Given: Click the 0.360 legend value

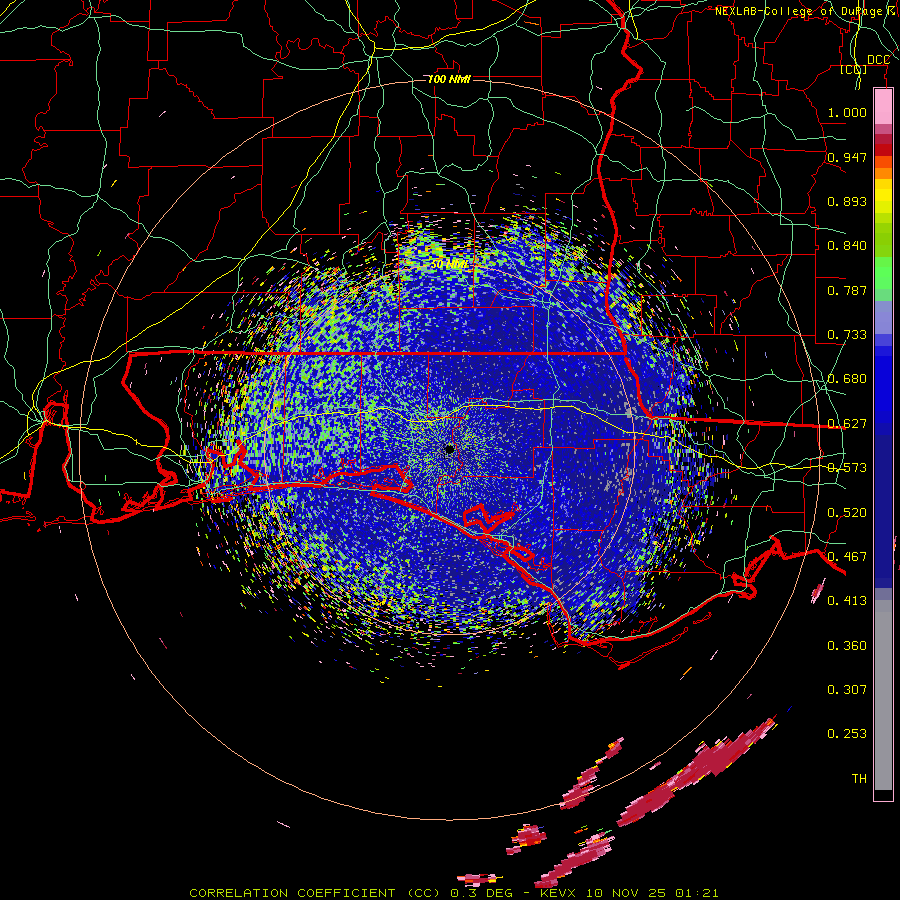Looking at the screenshot, I should click(x=847, y=646).
